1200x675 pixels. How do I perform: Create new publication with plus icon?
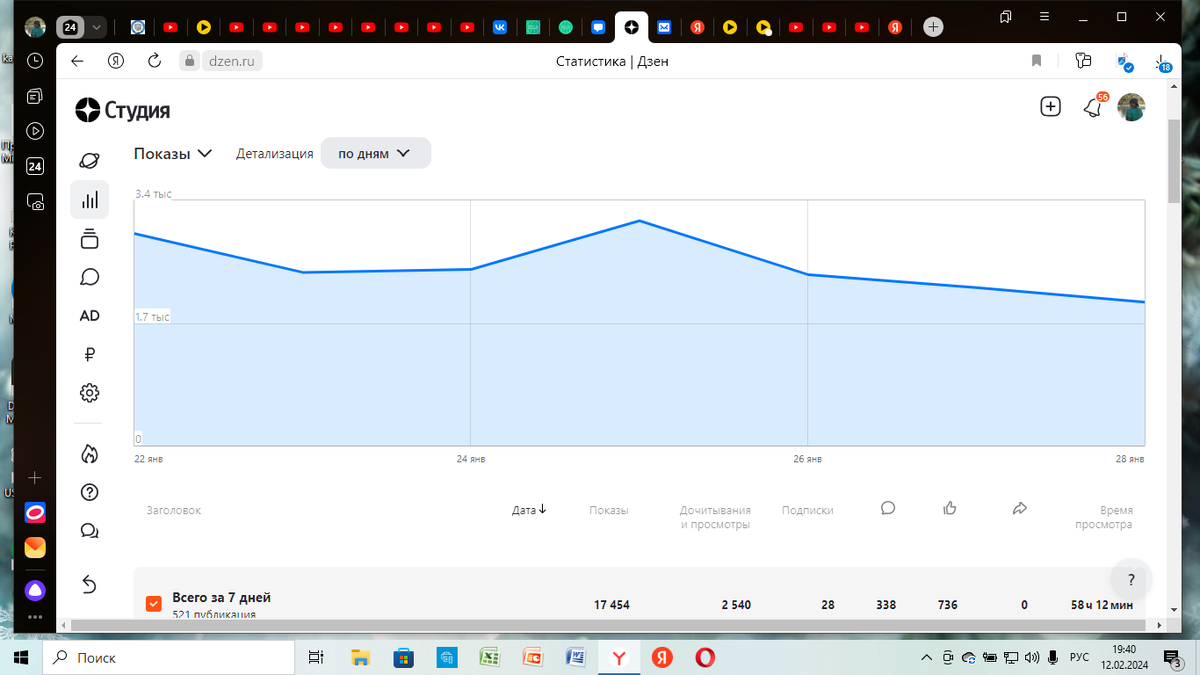pyautogui.click(x=1050, y=107)
